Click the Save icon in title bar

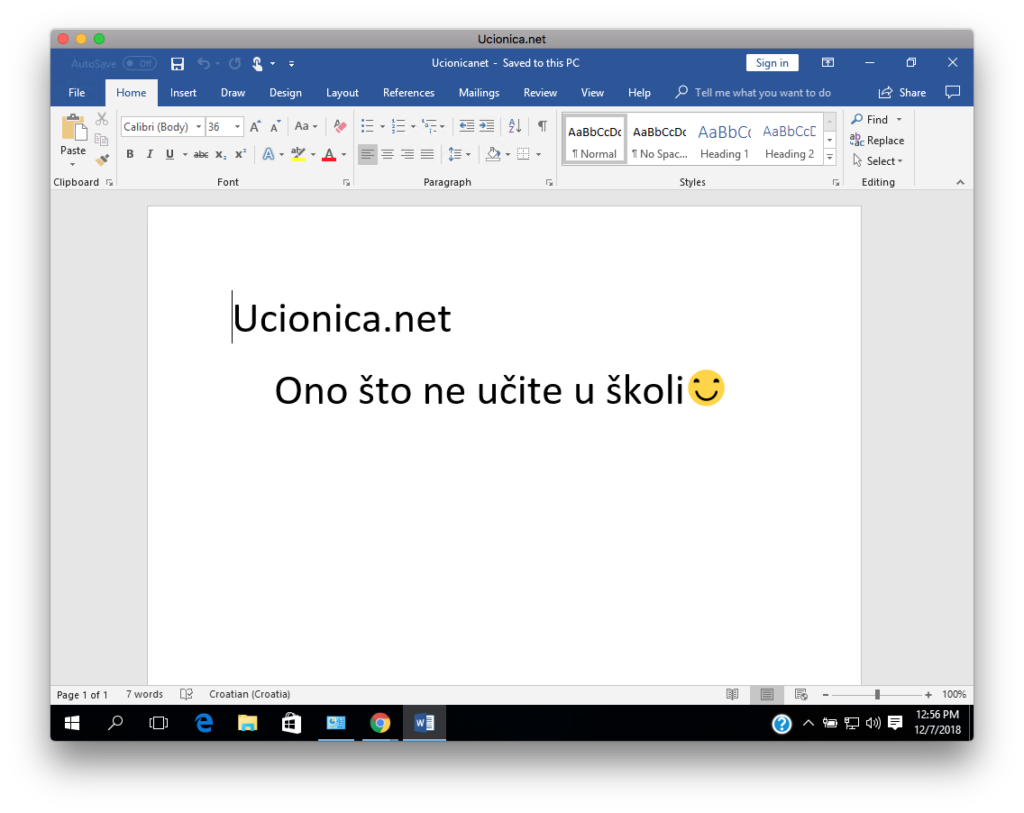[x=177, y=64]
